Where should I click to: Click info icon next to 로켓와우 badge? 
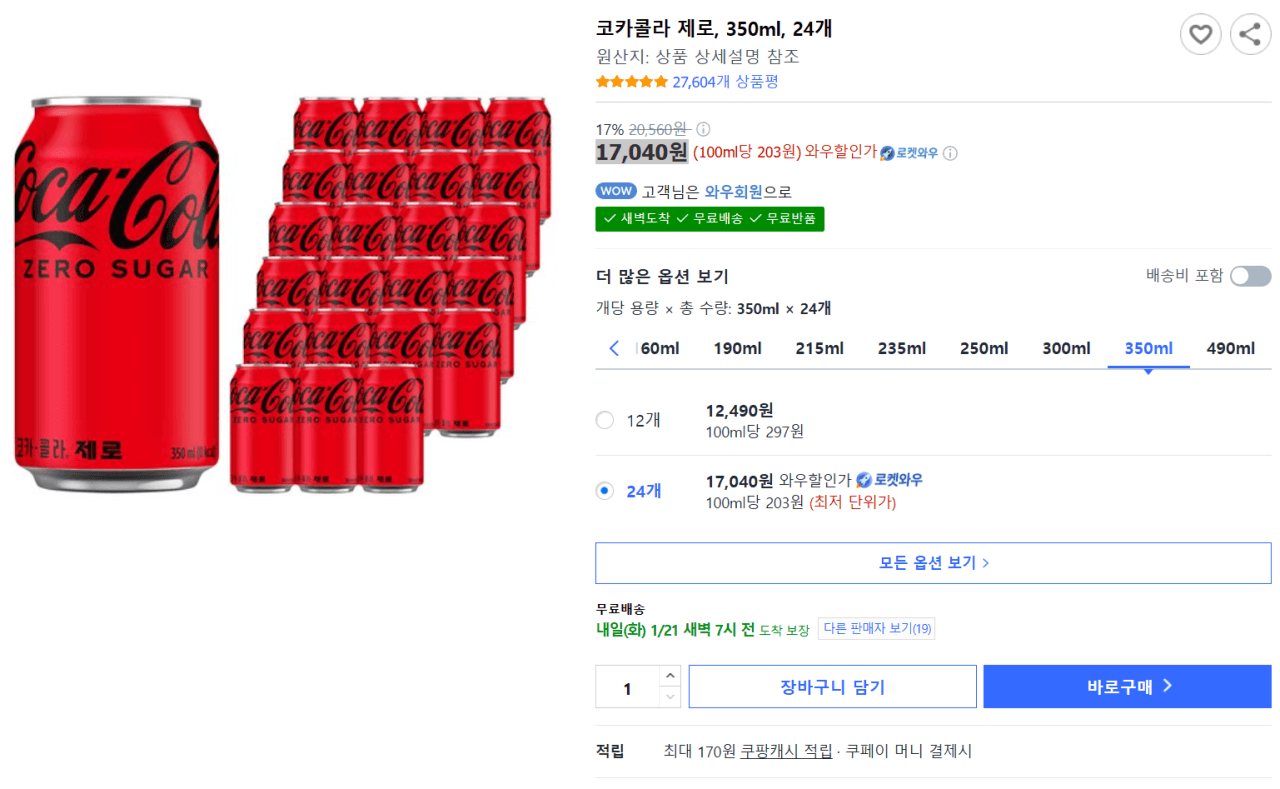tap(950, 153)
